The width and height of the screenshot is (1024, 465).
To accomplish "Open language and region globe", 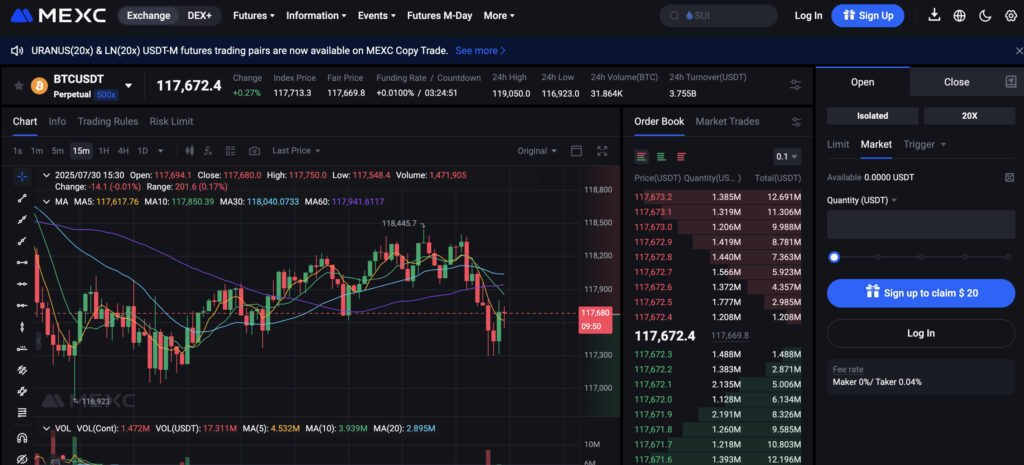I will point(959,16).
